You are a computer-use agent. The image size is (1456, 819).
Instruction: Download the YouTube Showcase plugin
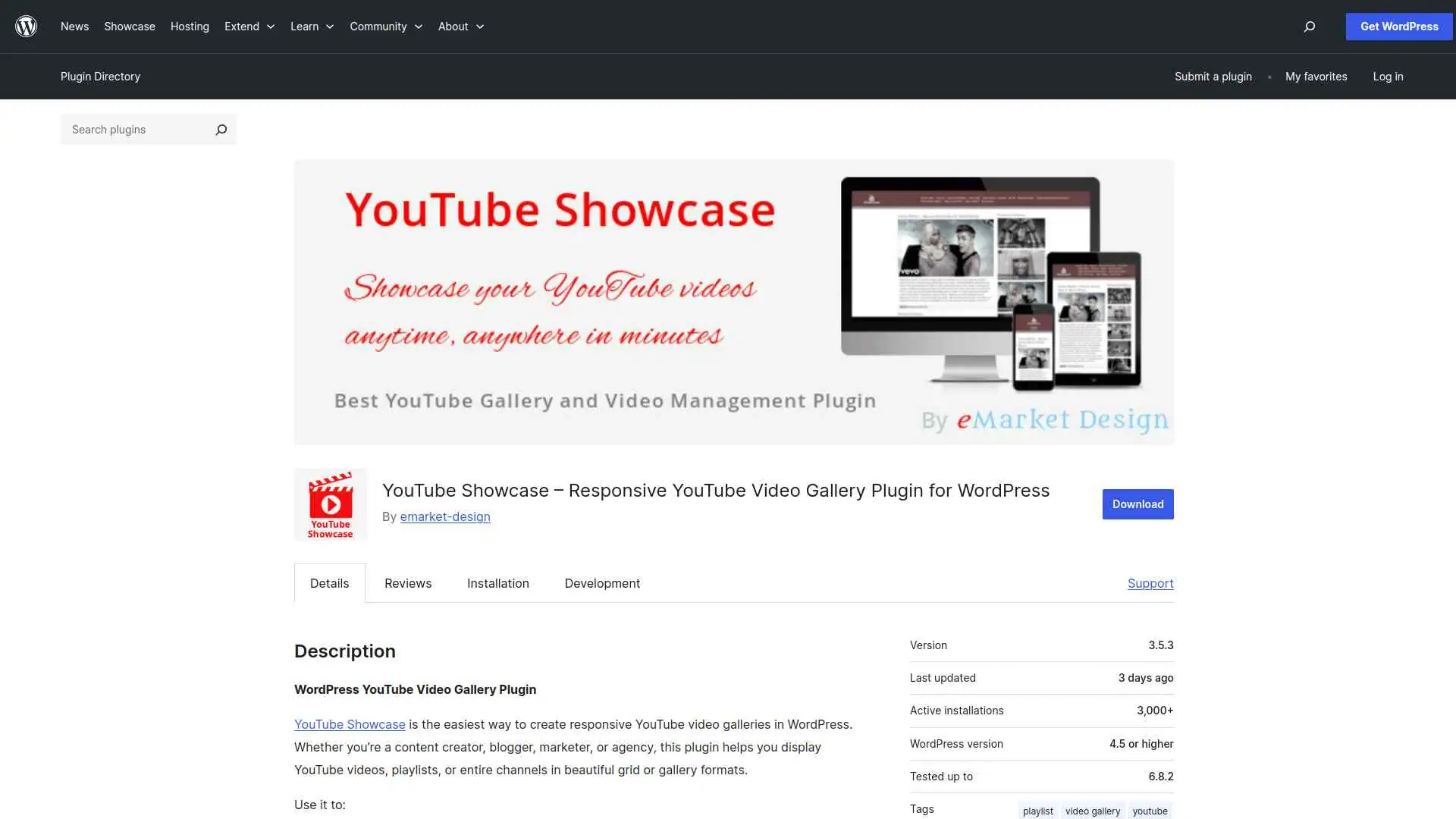tap(1137, 504)
